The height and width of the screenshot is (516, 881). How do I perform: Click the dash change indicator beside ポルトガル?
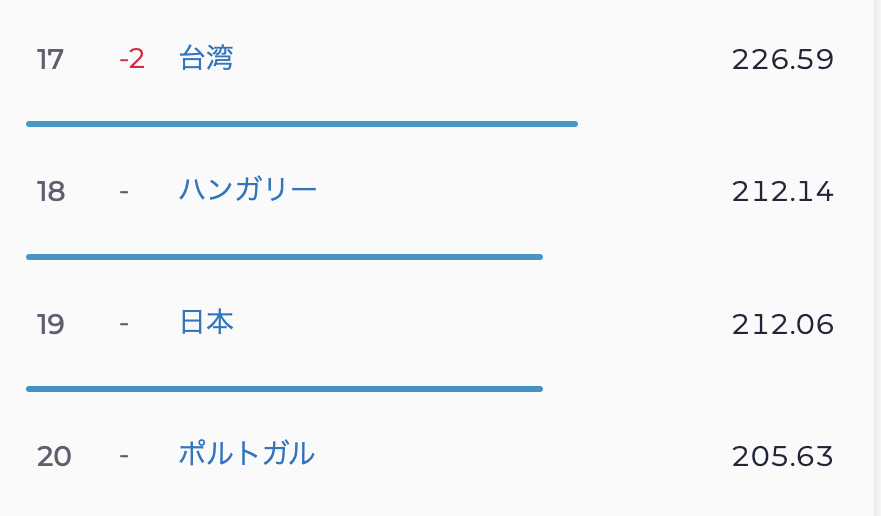click(124, 456)
